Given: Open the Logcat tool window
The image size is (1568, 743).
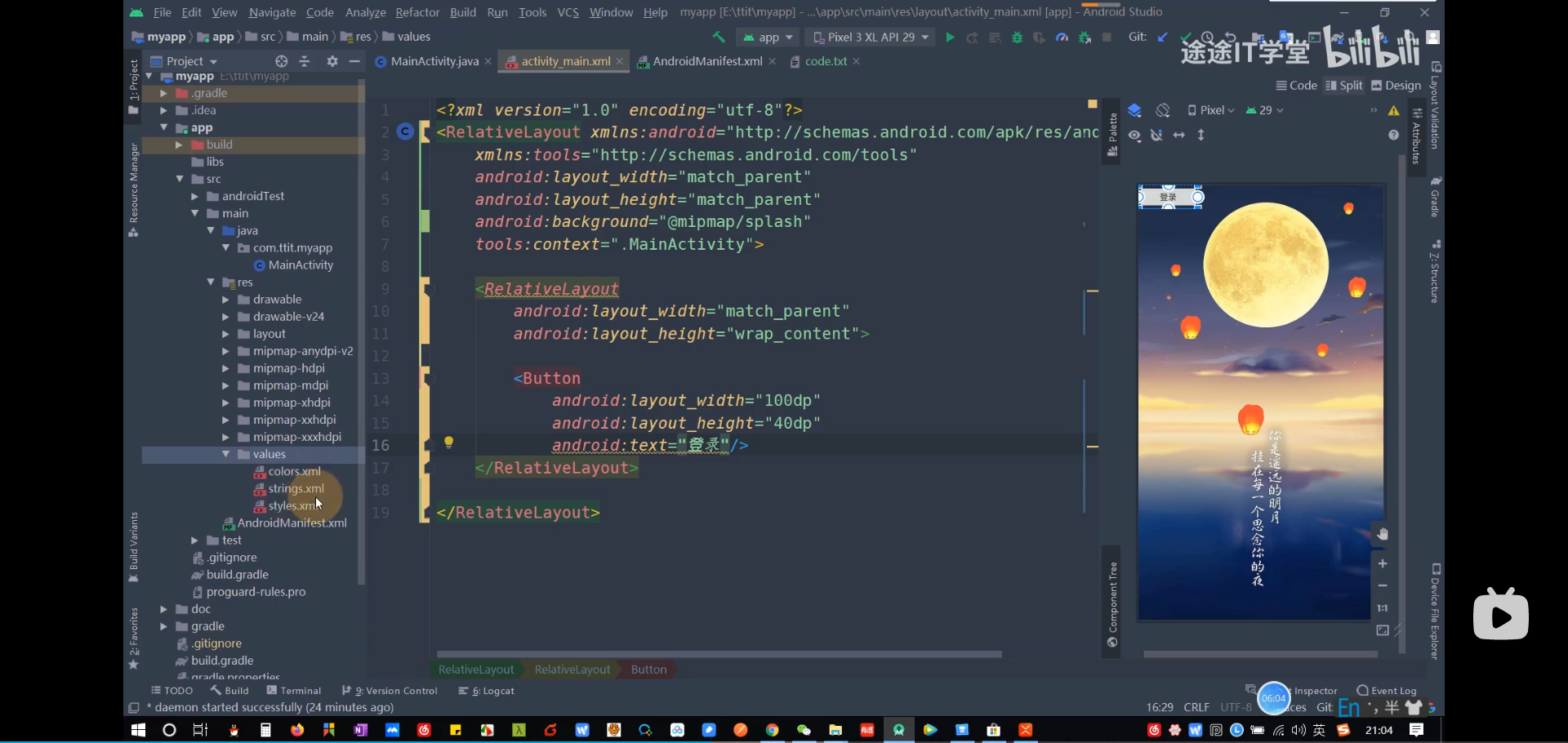Looking at the screenshot, I should 487,691.
